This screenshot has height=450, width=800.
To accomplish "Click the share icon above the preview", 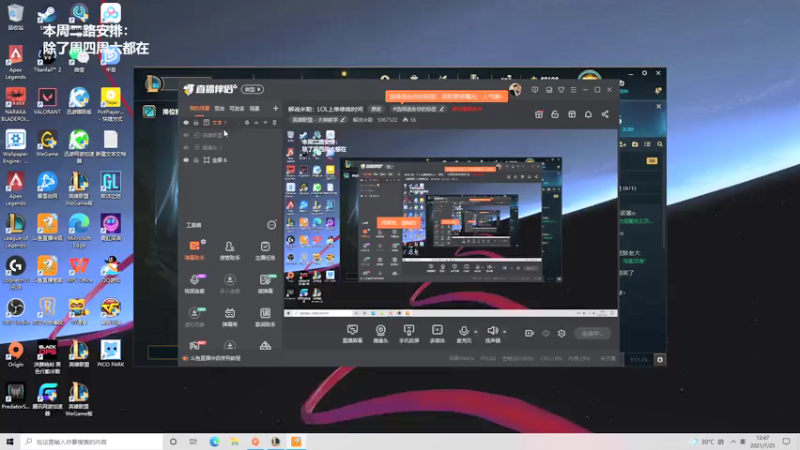I will pos(605,114).
